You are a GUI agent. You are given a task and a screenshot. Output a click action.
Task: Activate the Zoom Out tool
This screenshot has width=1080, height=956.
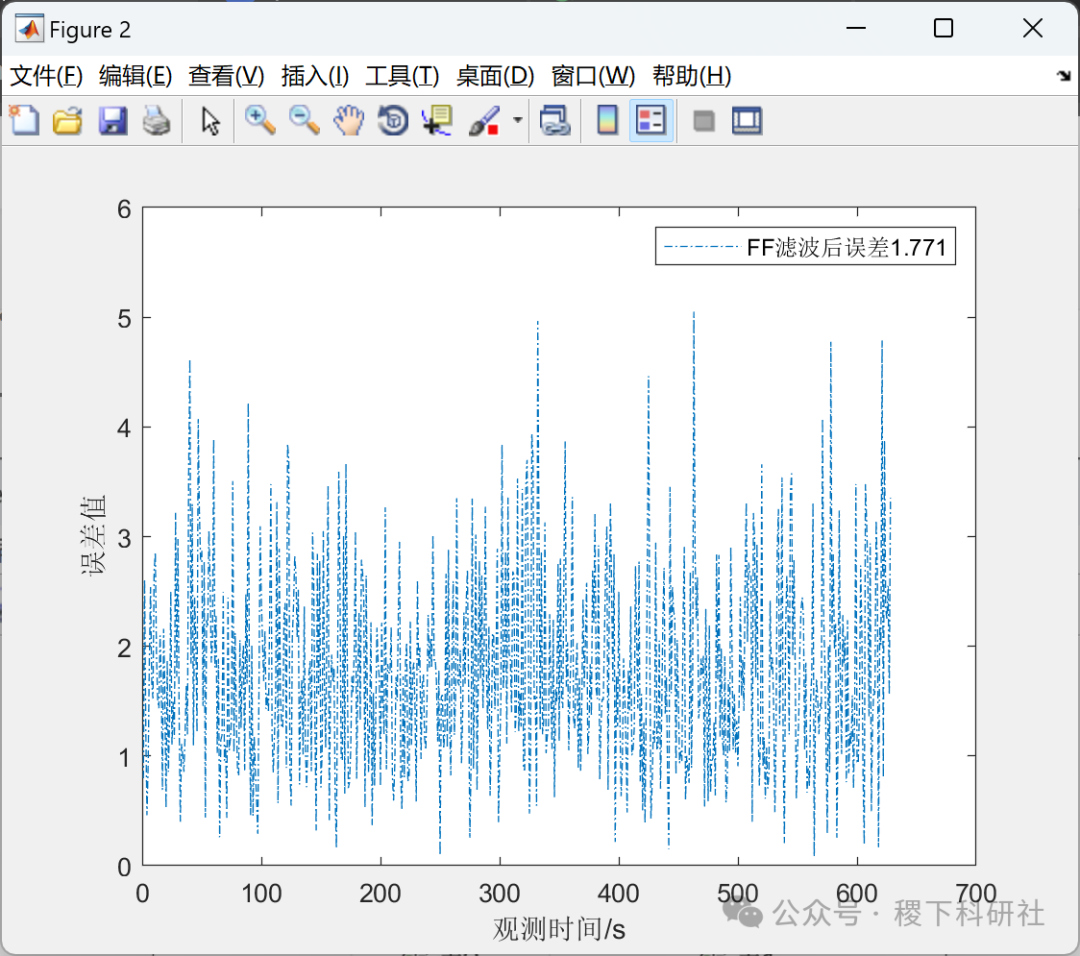click(304, 121)
